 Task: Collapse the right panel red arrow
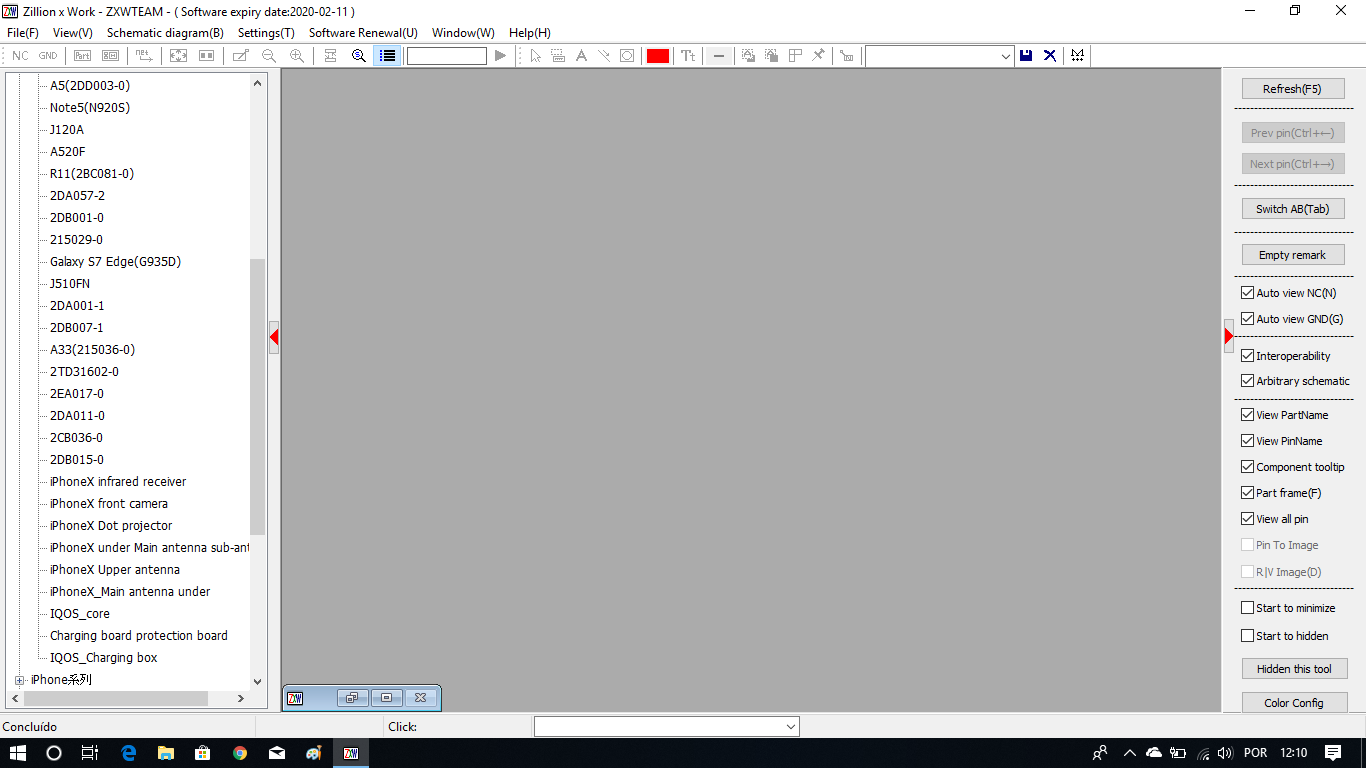click(x=1228, y=336)
